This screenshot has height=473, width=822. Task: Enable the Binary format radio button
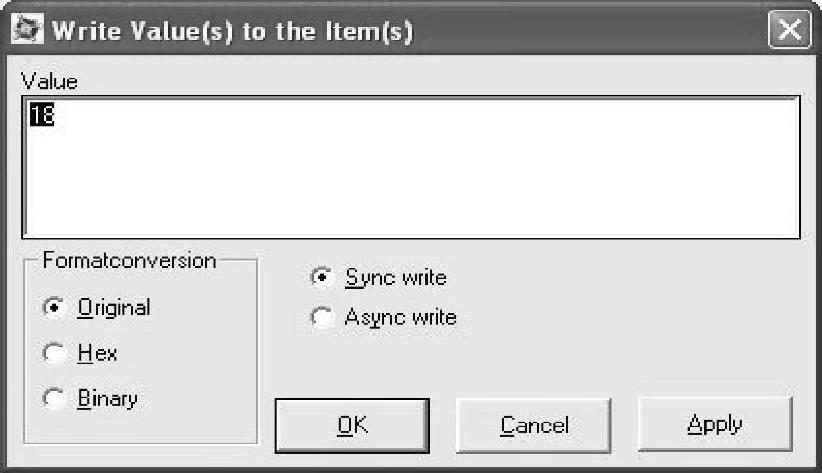pos(54,398)
